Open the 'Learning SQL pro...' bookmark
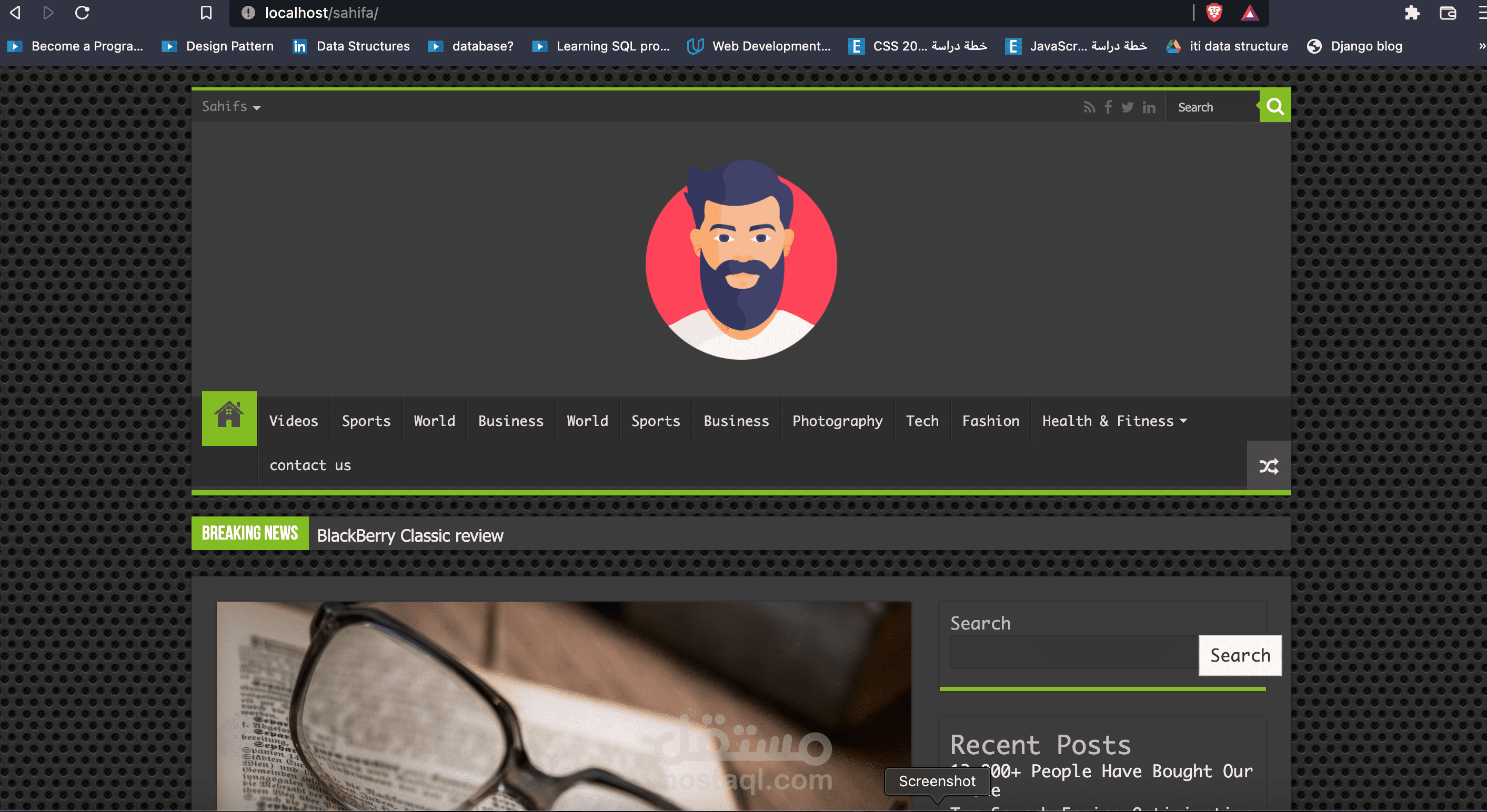The image size is (1487, 812). click(x=601, y=46)
